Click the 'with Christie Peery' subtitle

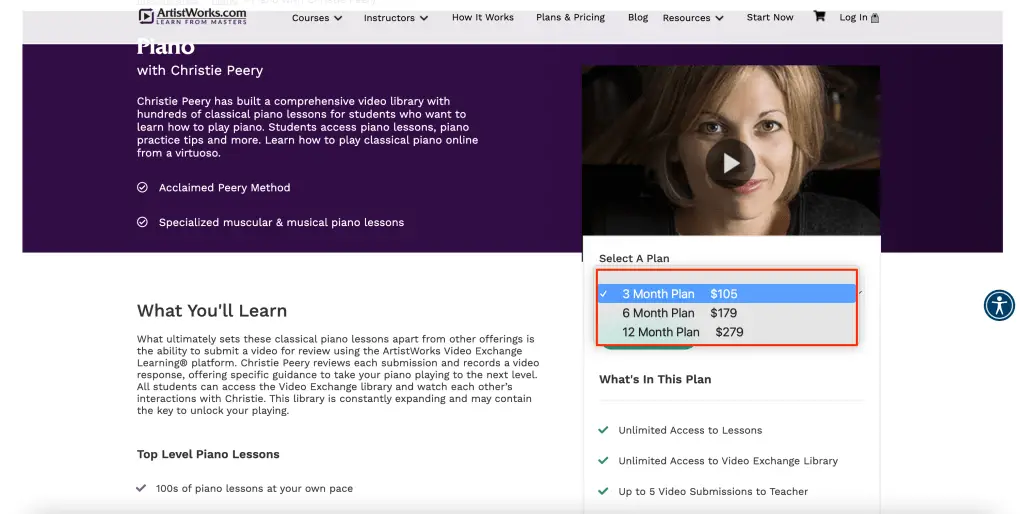pyautogui.click(x=200, y=71)
